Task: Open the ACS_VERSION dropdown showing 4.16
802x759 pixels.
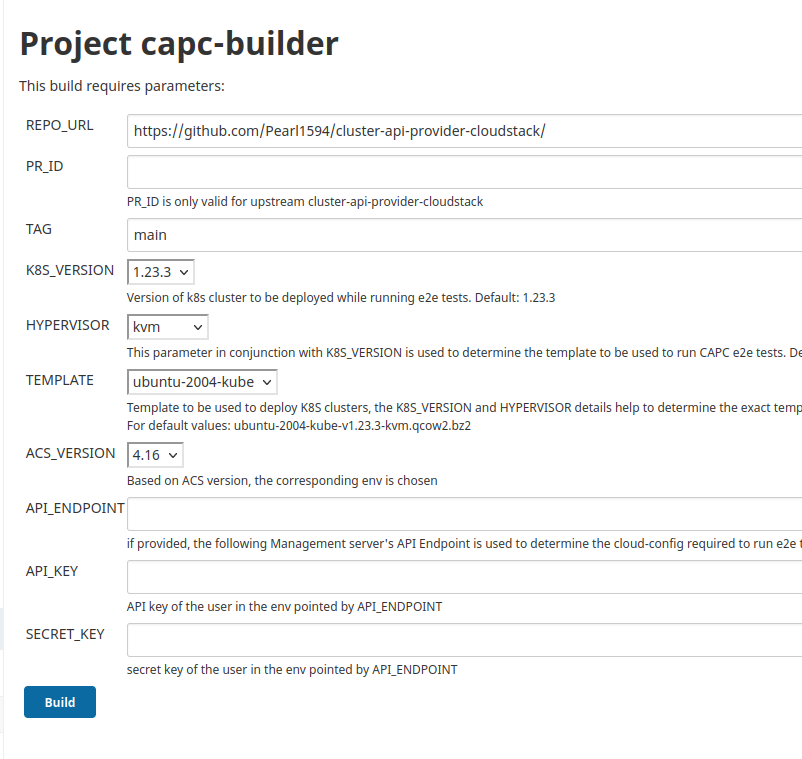Action: pos(155,455)
